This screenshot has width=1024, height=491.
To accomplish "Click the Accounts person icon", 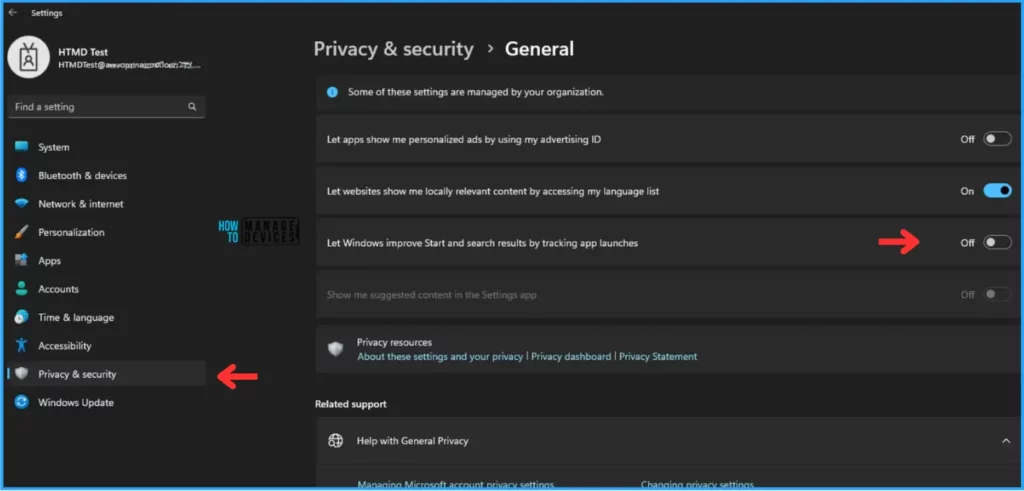I will 22,289.
